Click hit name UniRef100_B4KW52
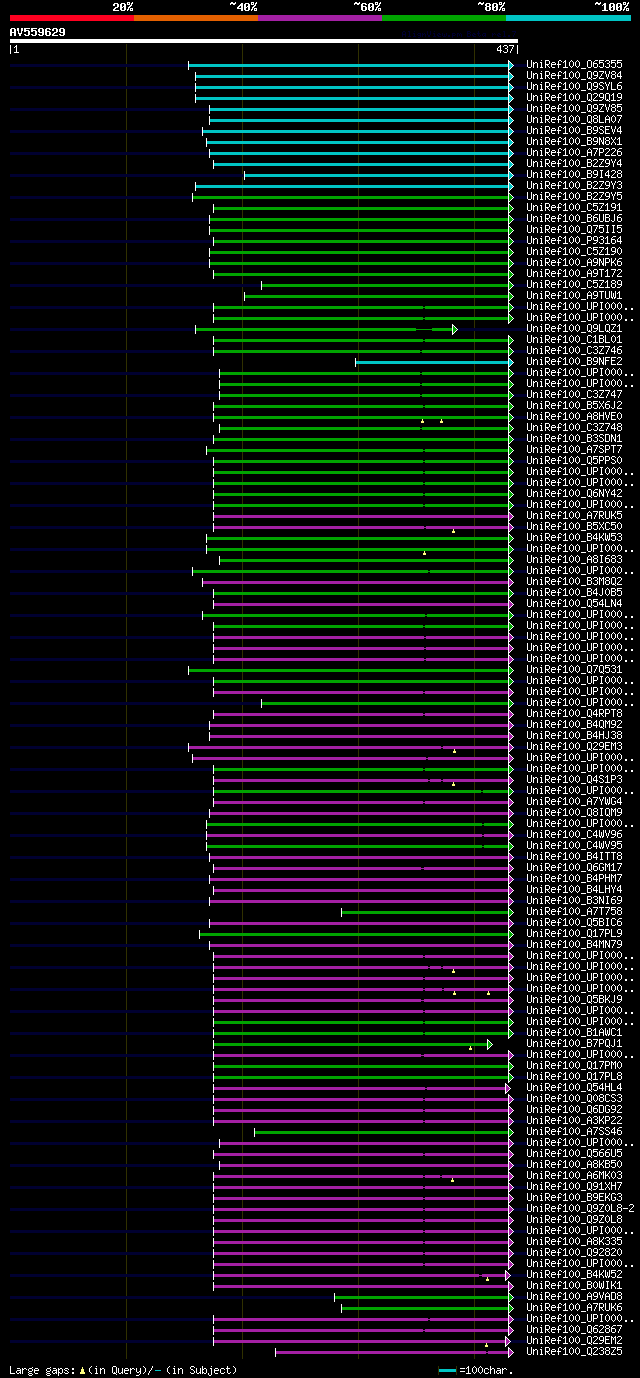 tap(574, 1275)
